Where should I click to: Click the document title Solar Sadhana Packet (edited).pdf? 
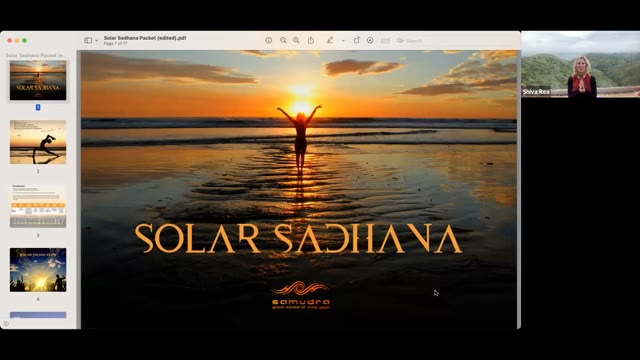pyautogui.click(x=145, y=38)
